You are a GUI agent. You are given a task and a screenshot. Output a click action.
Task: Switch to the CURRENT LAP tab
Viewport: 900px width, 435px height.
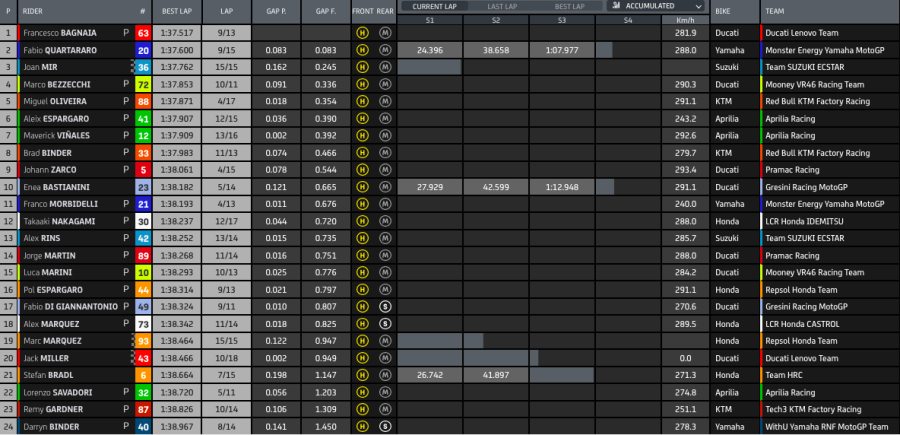coord(434,6)
